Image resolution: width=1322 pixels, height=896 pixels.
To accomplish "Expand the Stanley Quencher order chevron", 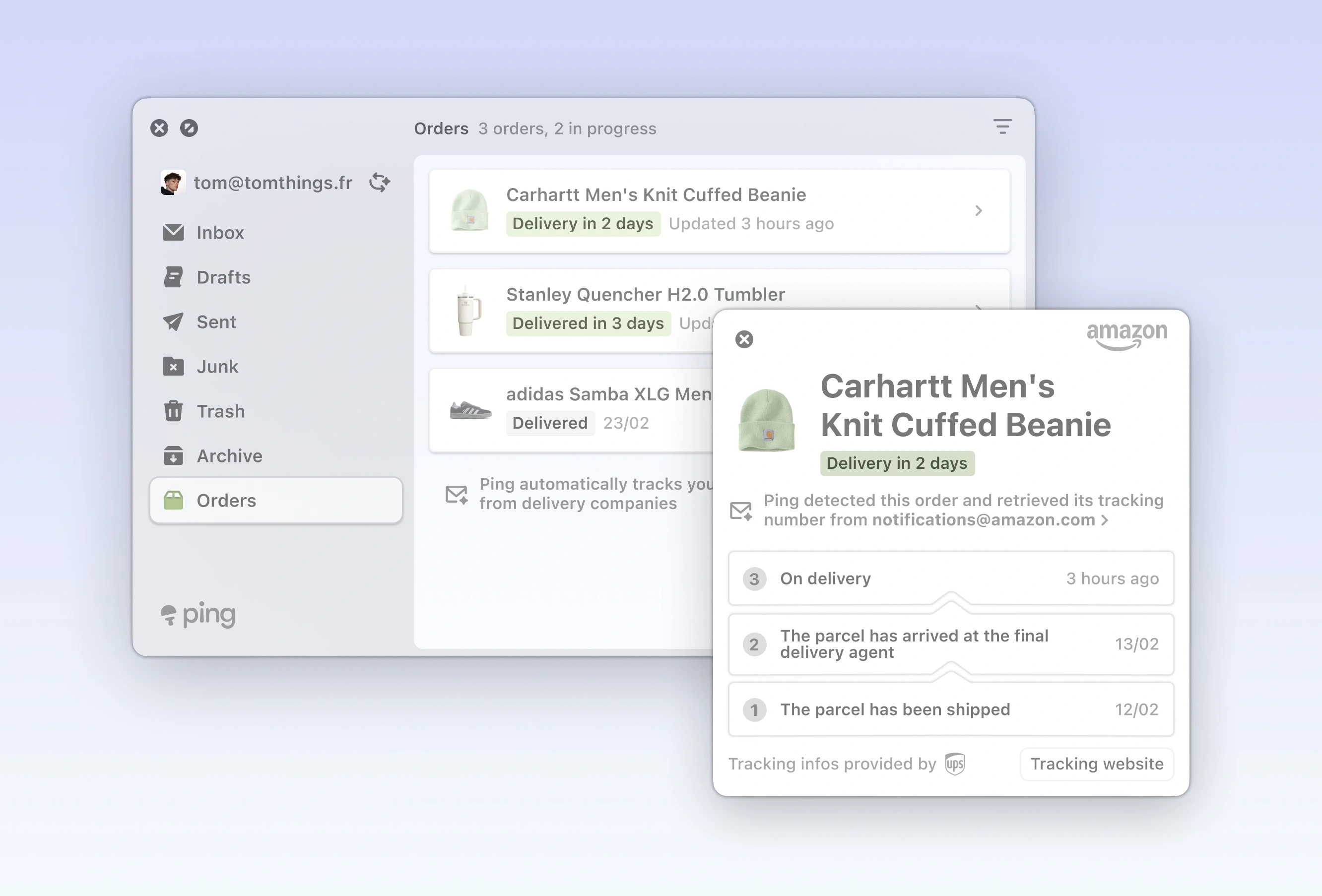I will click(979, 310).
